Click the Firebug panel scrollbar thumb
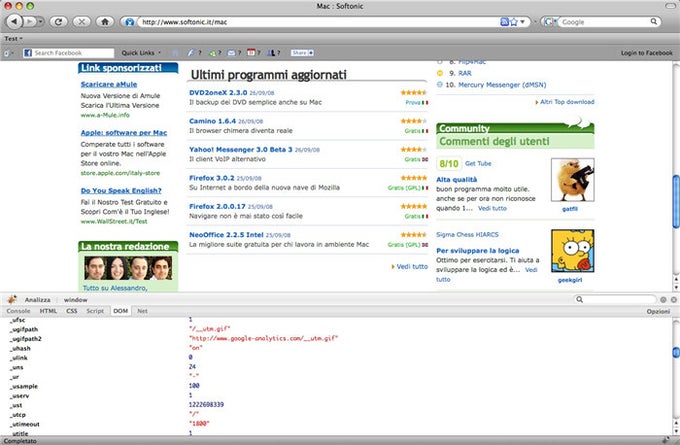This screenshot has height=445, width=680. [676, 352]
